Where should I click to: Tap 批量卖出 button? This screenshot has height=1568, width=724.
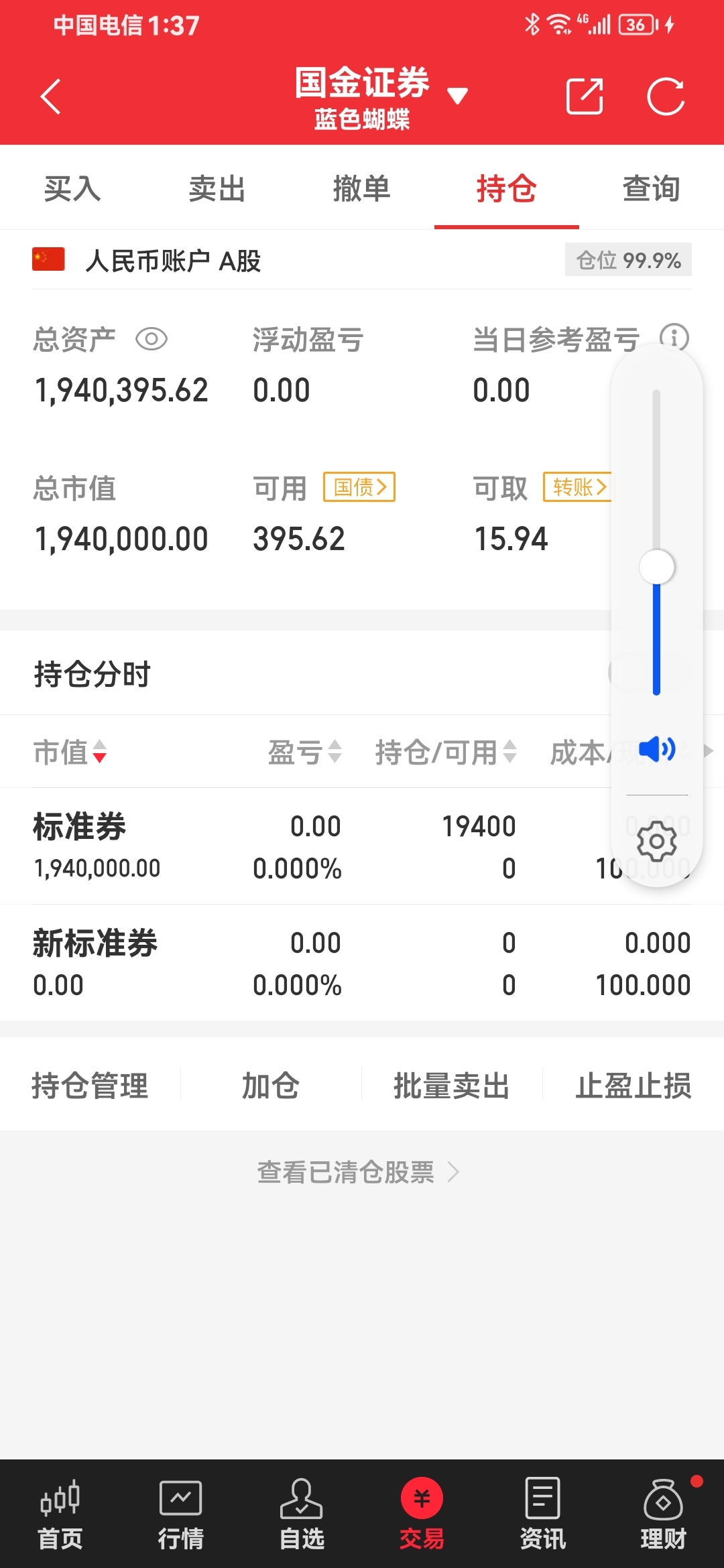pos(452,1086)
